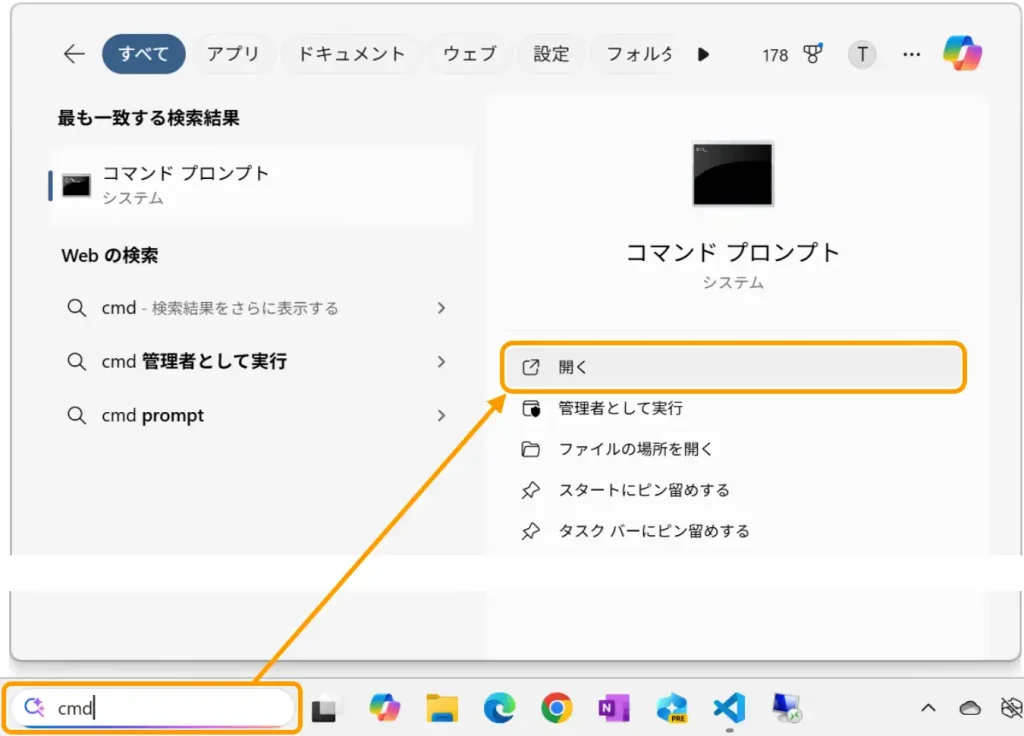Image resolution: width=1024 pixels, height=736 pixels.
Task: Click the shield icon for admin run
Action: coord(531,408)
